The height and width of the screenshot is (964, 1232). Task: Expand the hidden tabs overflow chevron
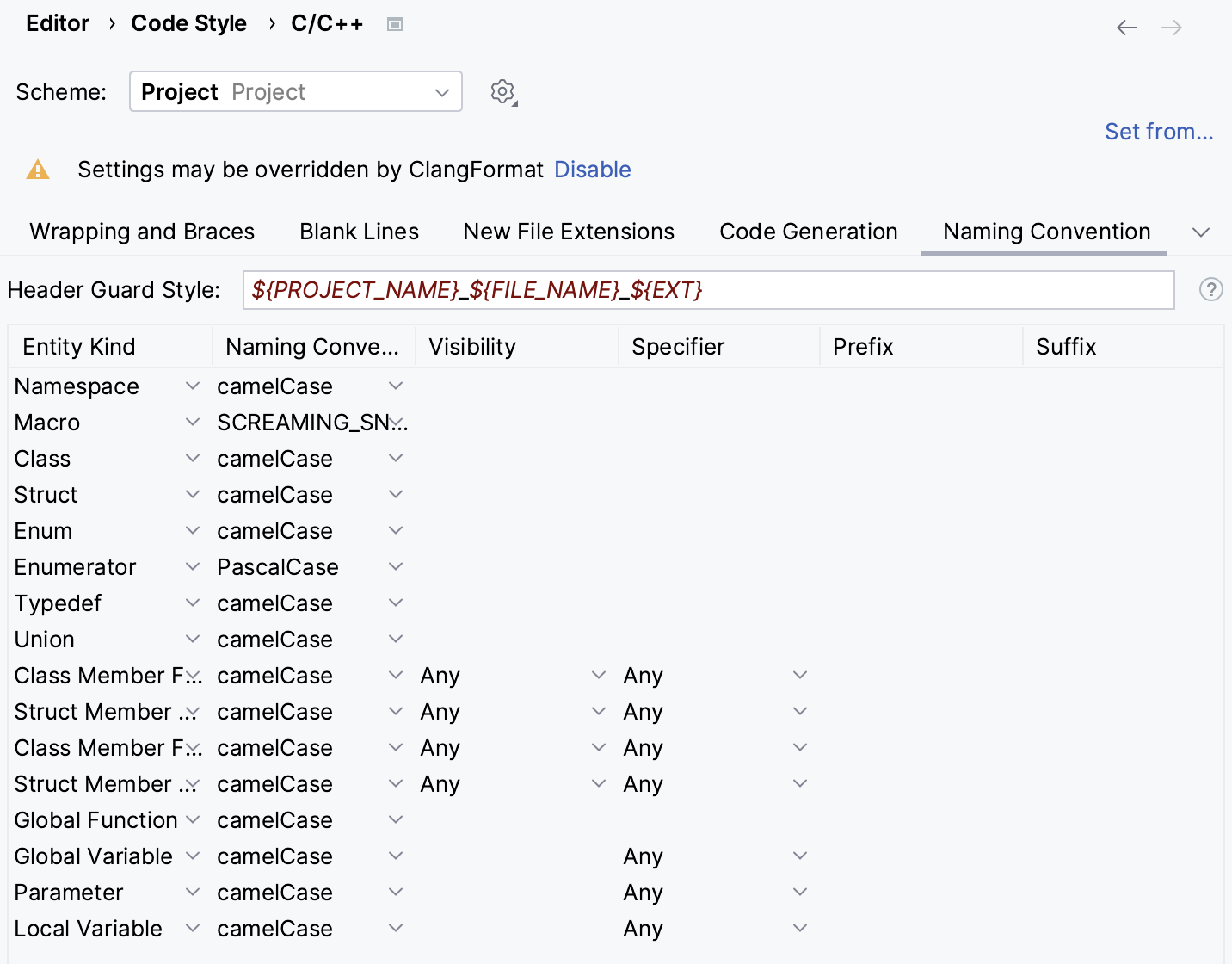pyautogui.click(x=1201, y=232)
